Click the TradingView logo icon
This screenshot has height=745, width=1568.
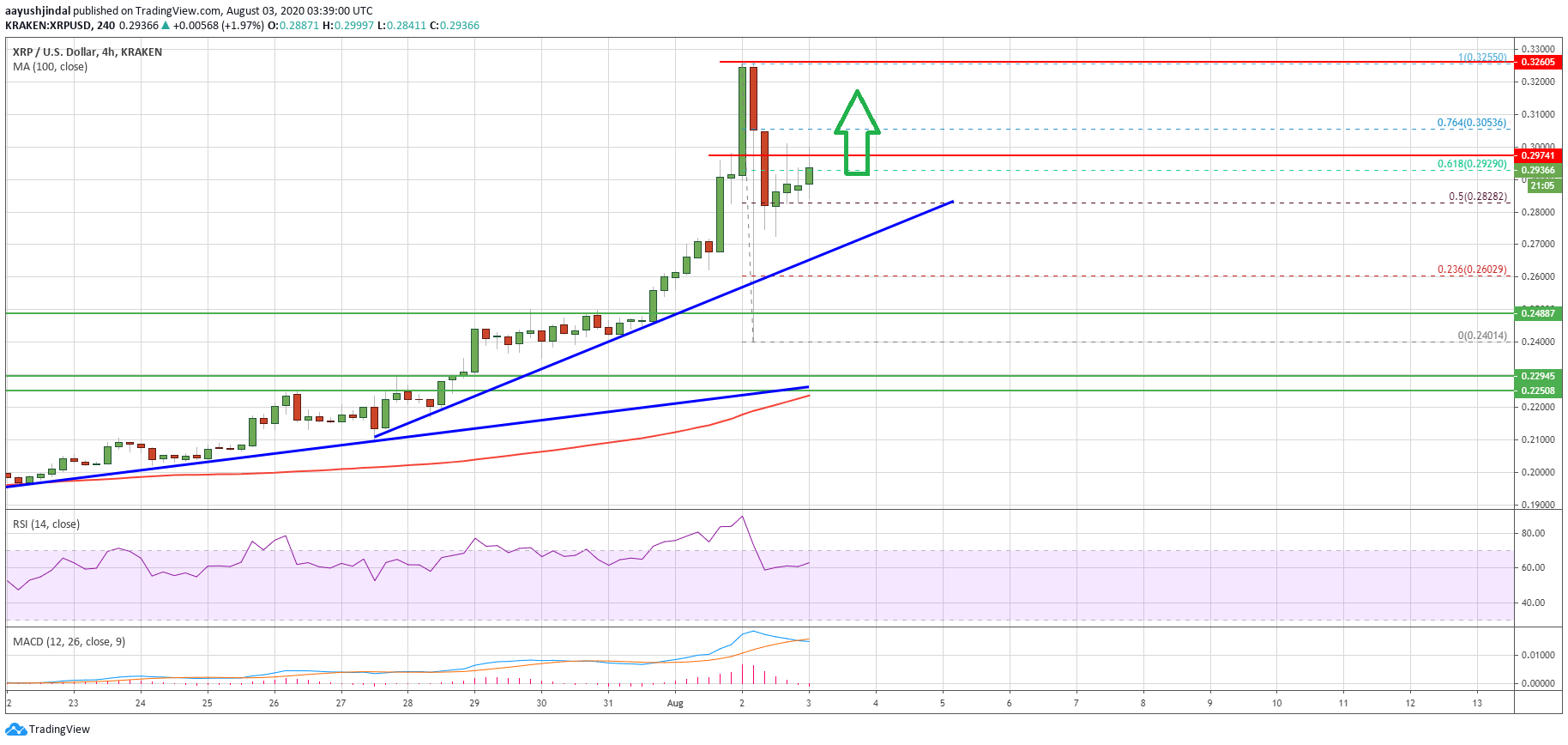pos(15,730)
